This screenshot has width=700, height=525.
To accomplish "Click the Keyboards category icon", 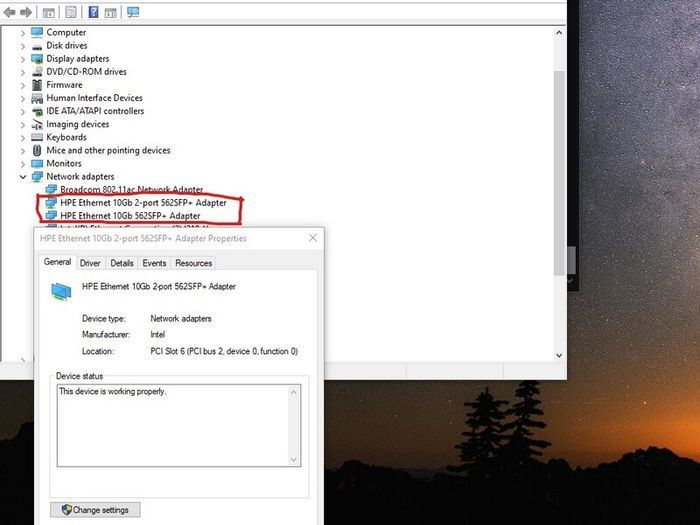I will 37,138.
